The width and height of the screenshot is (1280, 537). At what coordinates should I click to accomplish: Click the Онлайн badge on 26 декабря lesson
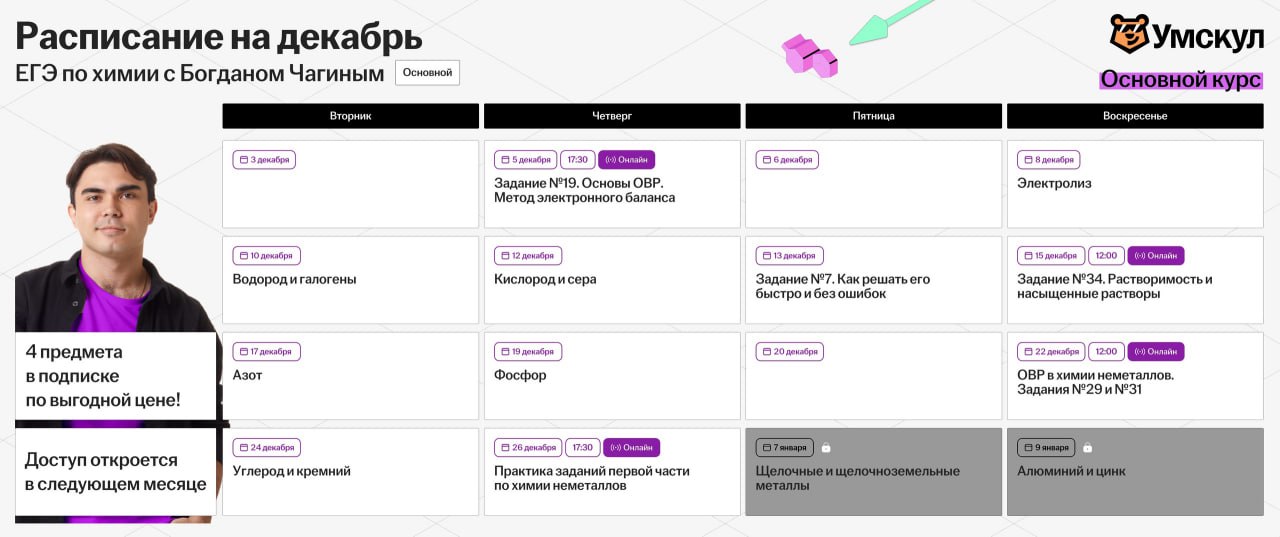pyautogui.click(x=631, y=448)
